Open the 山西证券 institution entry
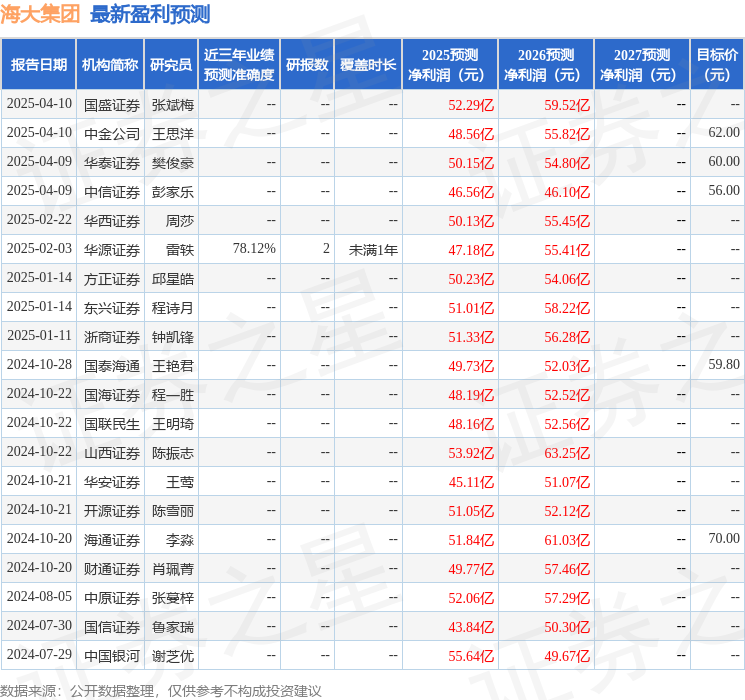The width and height of the screenshot is (745, 700). click(112, 453)
